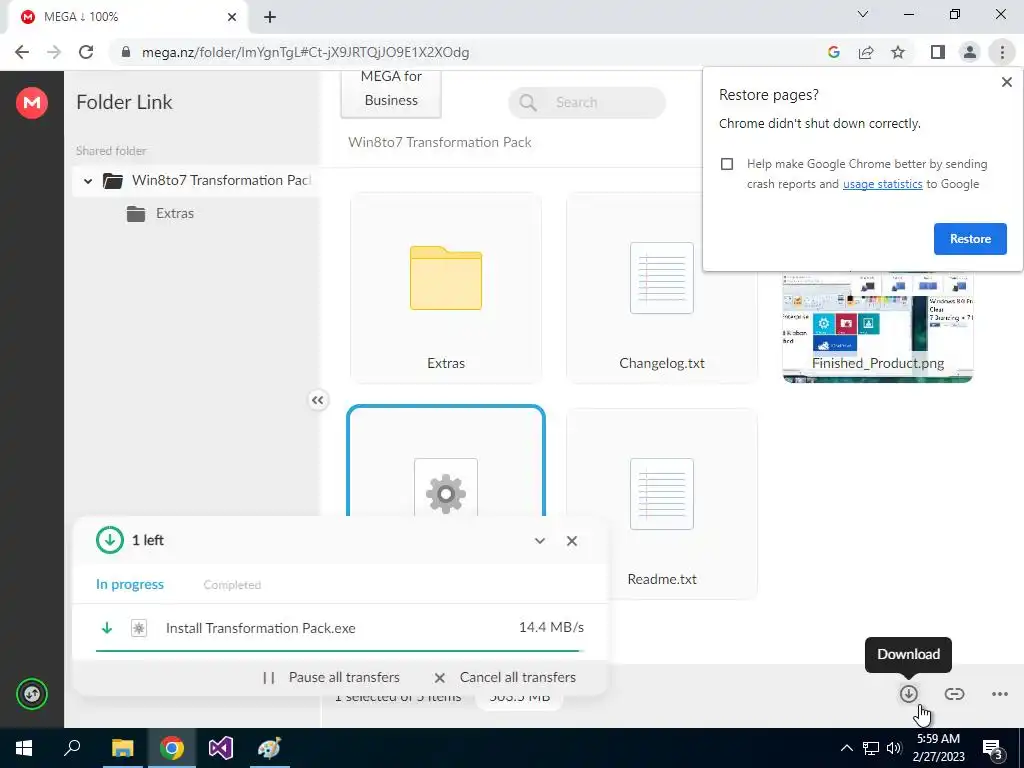The height and width of the screenshot is (768, 1024).
Task: Open the usage statistics link
Action: click(882, 184)
